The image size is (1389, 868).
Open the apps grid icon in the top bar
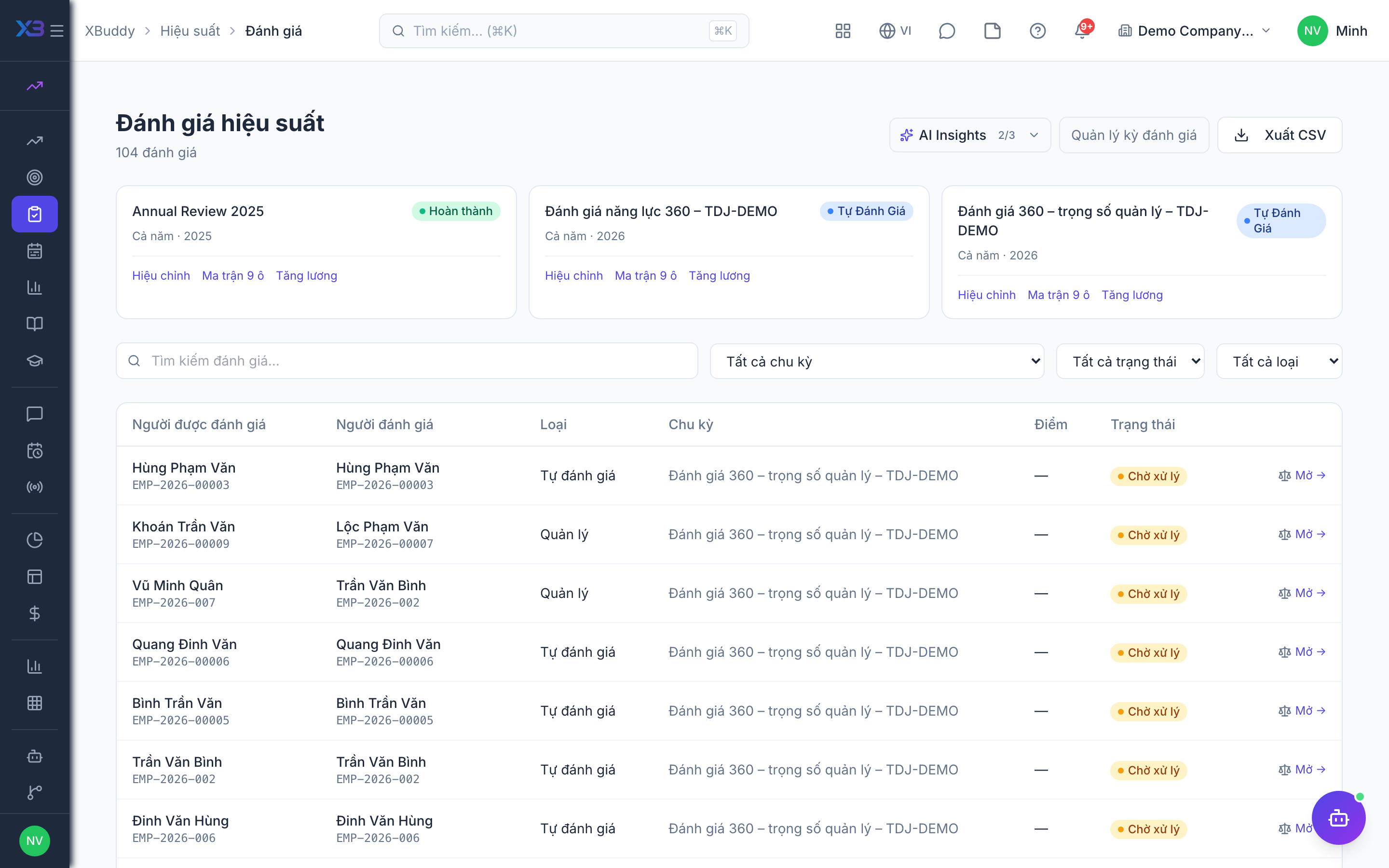(x=843, y=30)
